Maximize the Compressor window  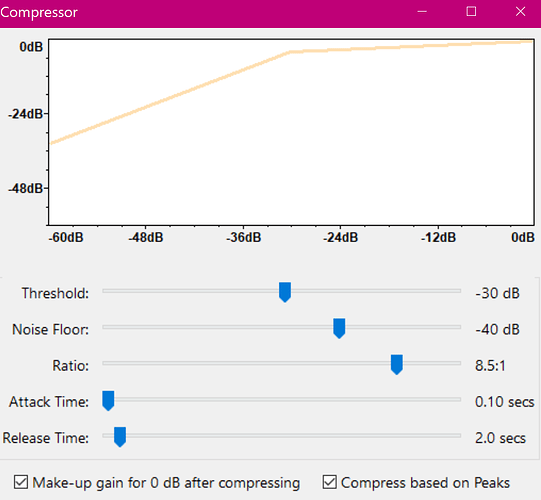(471, 12)
